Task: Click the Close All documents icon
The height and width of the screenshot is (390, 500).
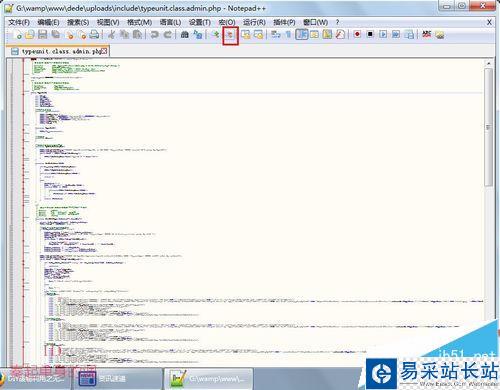Action: 82,34
